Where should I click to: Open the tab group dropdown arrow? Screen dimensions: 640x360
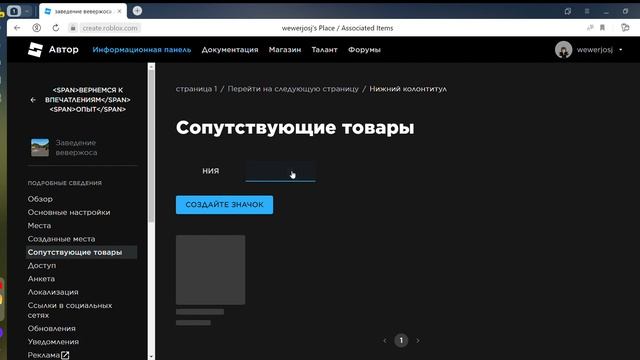pyautogui.click(x=27, y=11)
